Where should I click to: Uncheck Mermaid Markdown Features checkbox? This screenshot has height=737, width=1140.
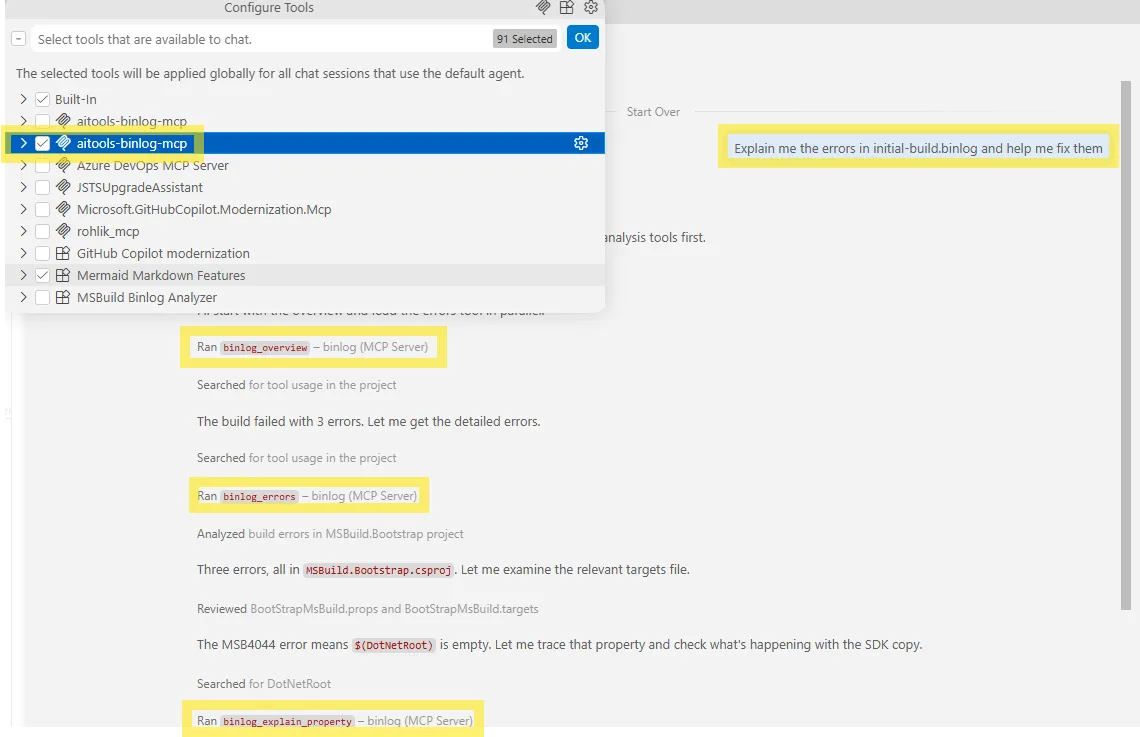click(42, 275)
